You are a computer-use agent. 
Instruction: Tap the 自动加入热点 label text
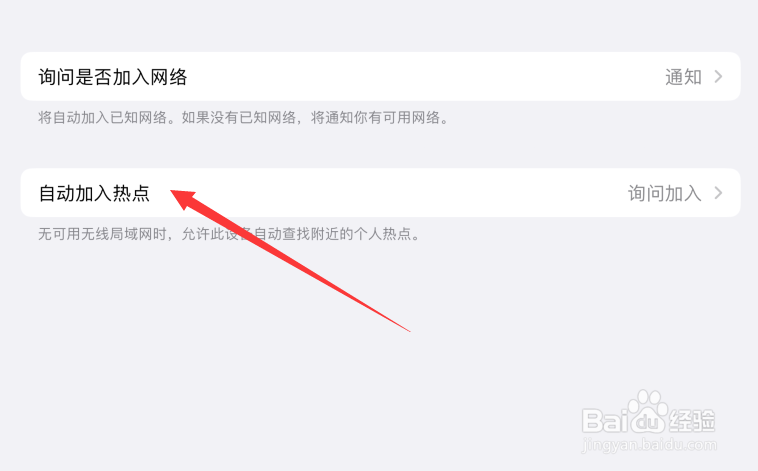[x=94, y=193]
